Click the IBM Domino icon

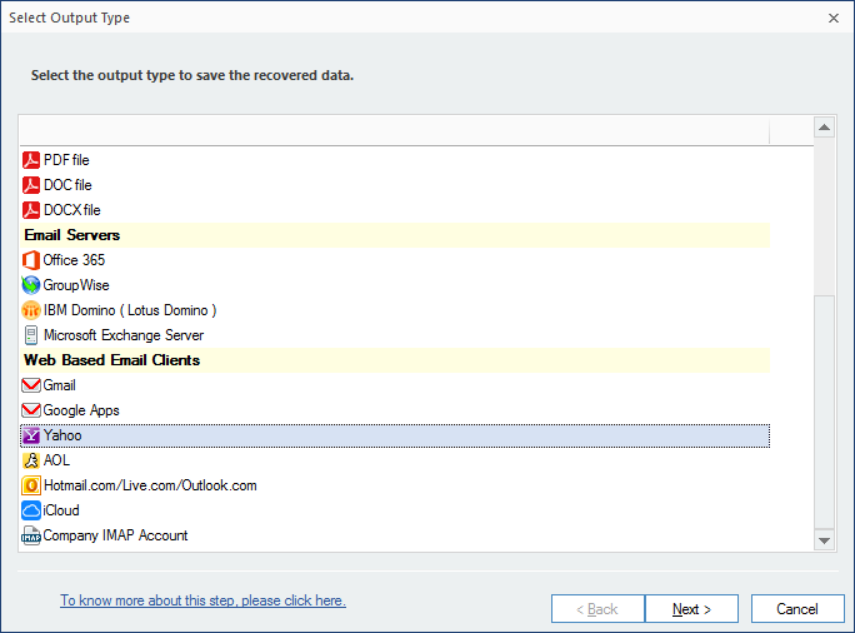(31, 310)
